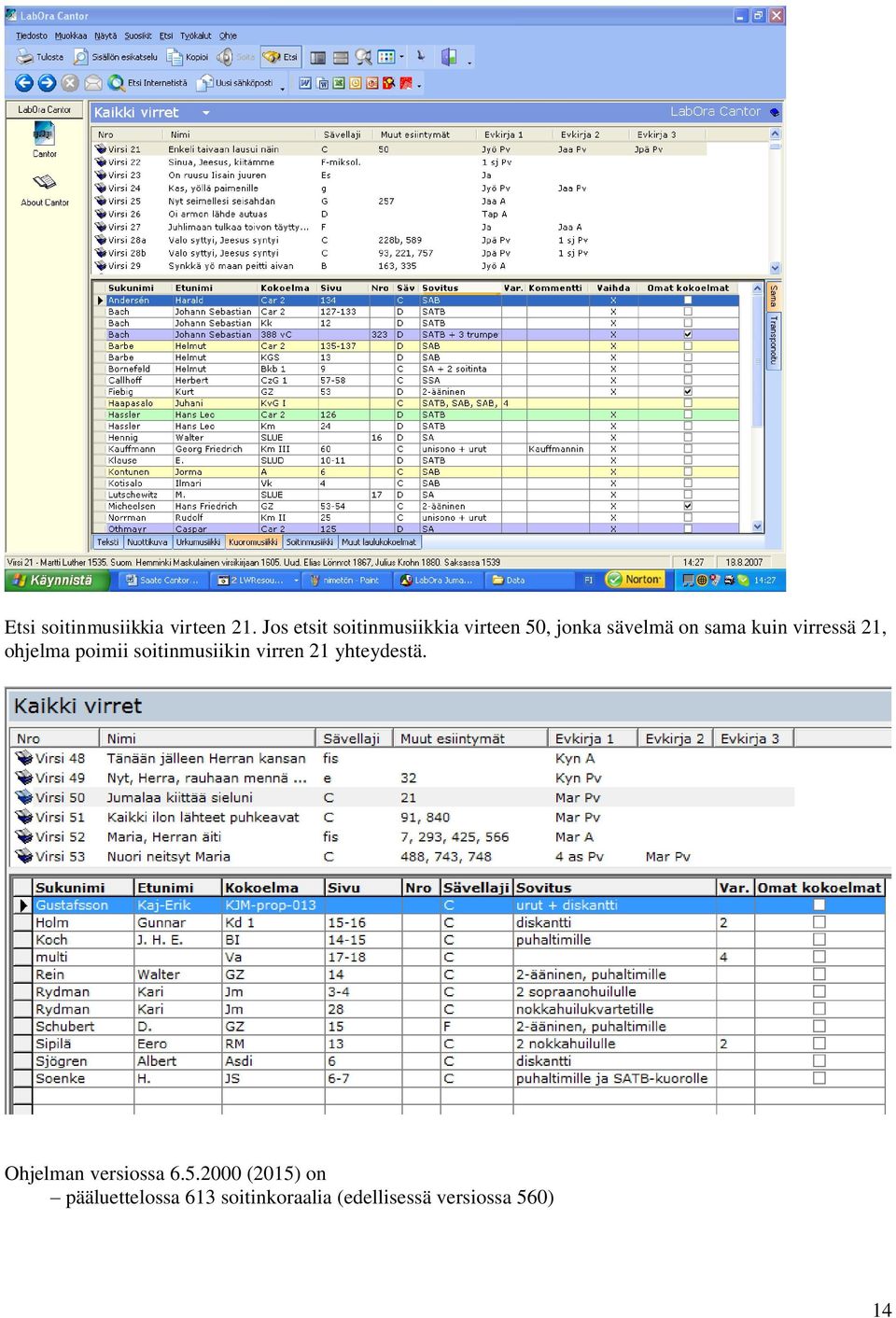Click the Virsi 50 book icon
896x1318 pixels.
click(24, 797)
